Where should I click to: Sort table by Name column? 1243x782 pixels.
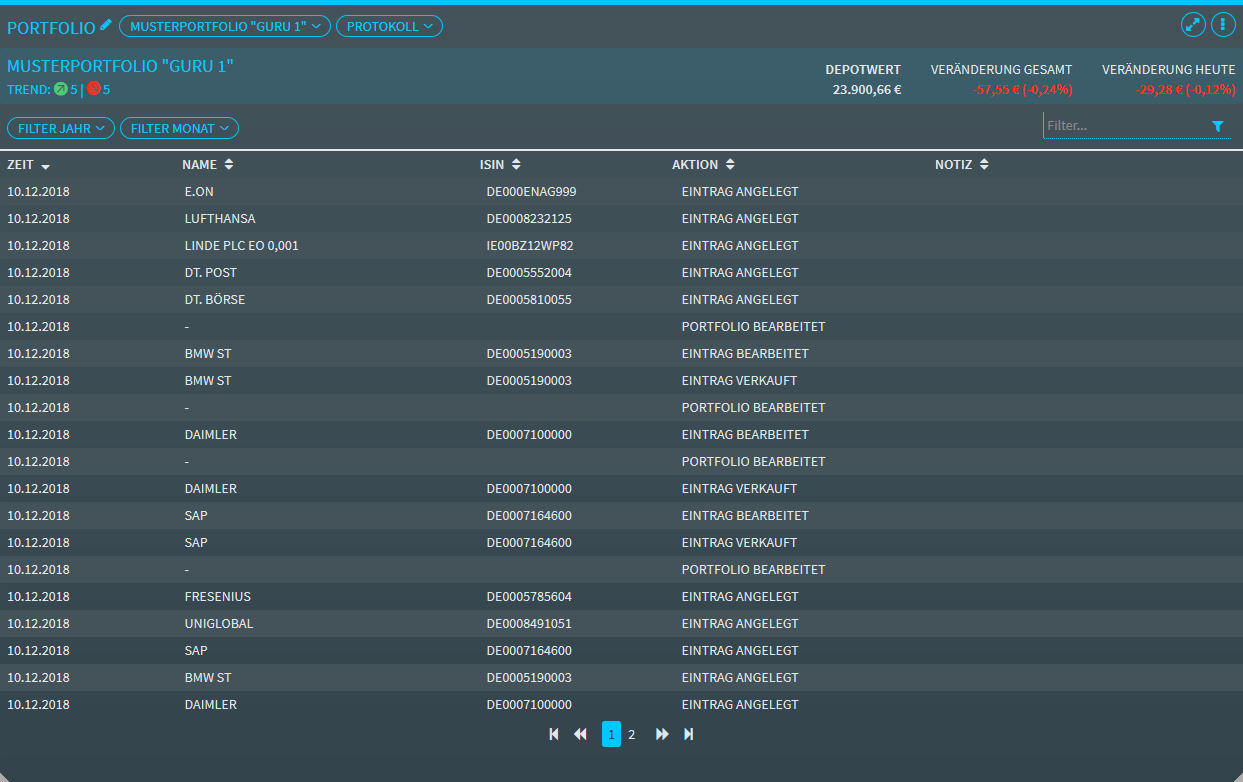tap(207, 164)
